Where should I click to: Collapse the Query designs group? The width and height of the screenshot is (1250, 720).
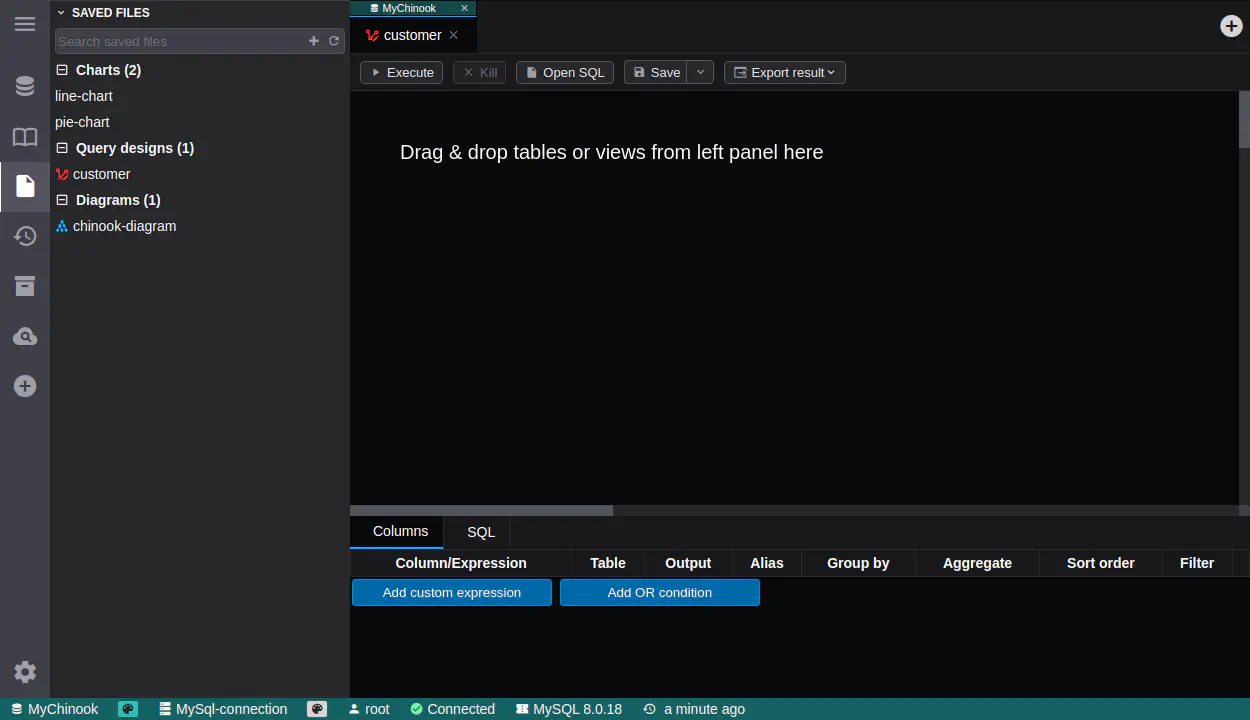[62, 148]
